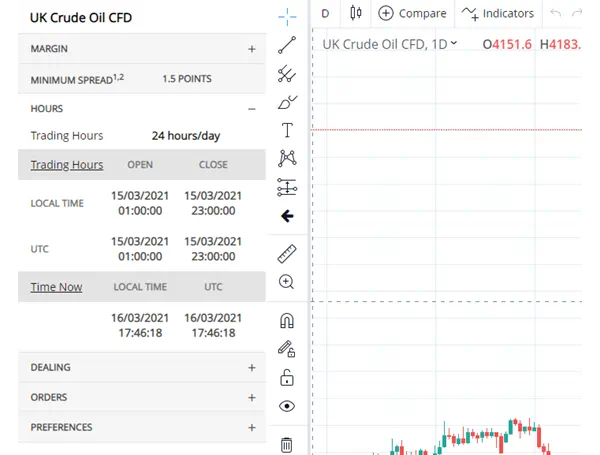The image size is (600, 455).
Task: Select the pitchfork drawing tool
Action: (287, 73)
